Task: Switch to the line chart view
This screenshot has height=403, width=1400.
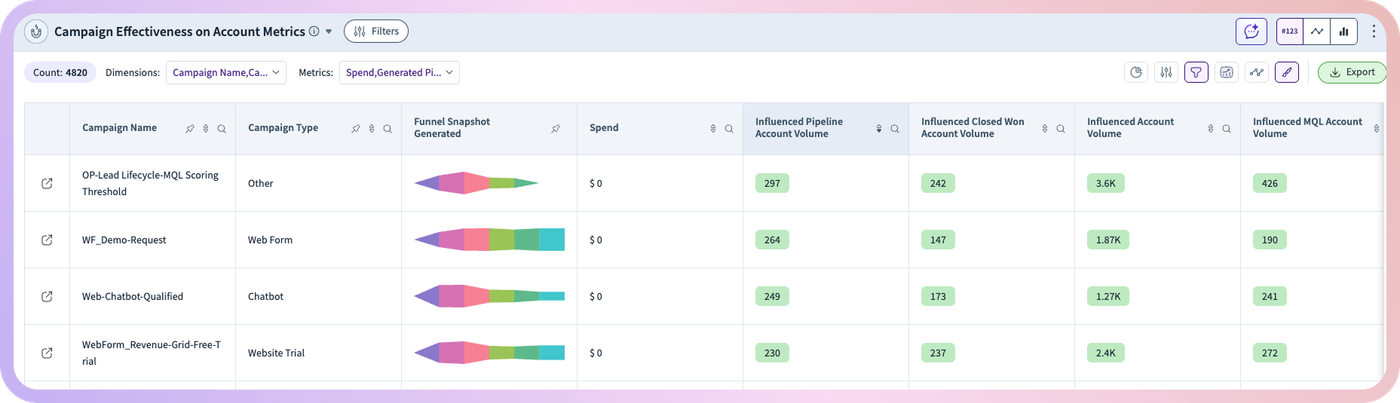Action: 1317,31
